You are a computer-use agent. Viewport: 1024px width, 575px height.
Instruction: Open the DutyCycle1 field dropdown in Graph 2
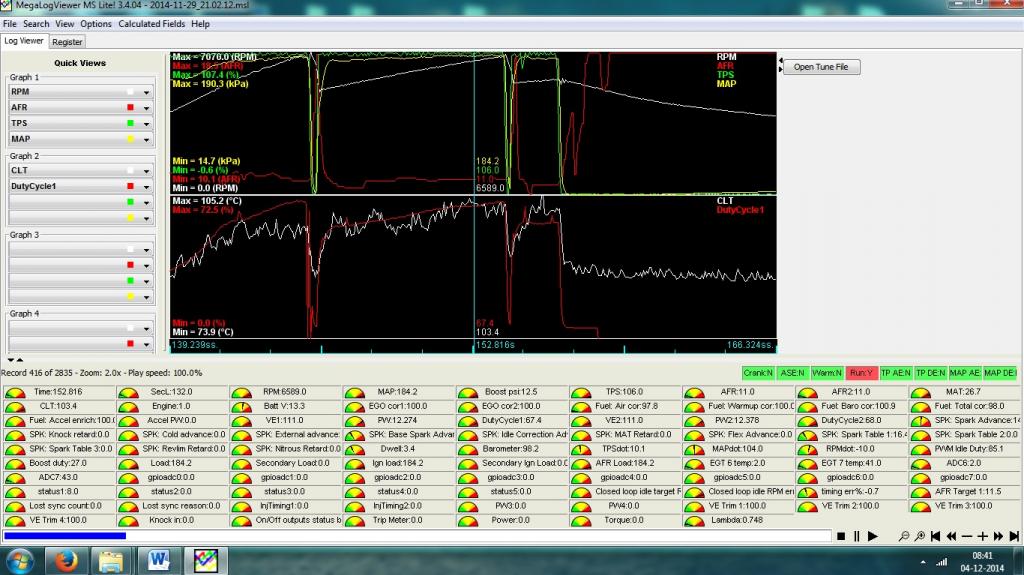pos(147,187)
